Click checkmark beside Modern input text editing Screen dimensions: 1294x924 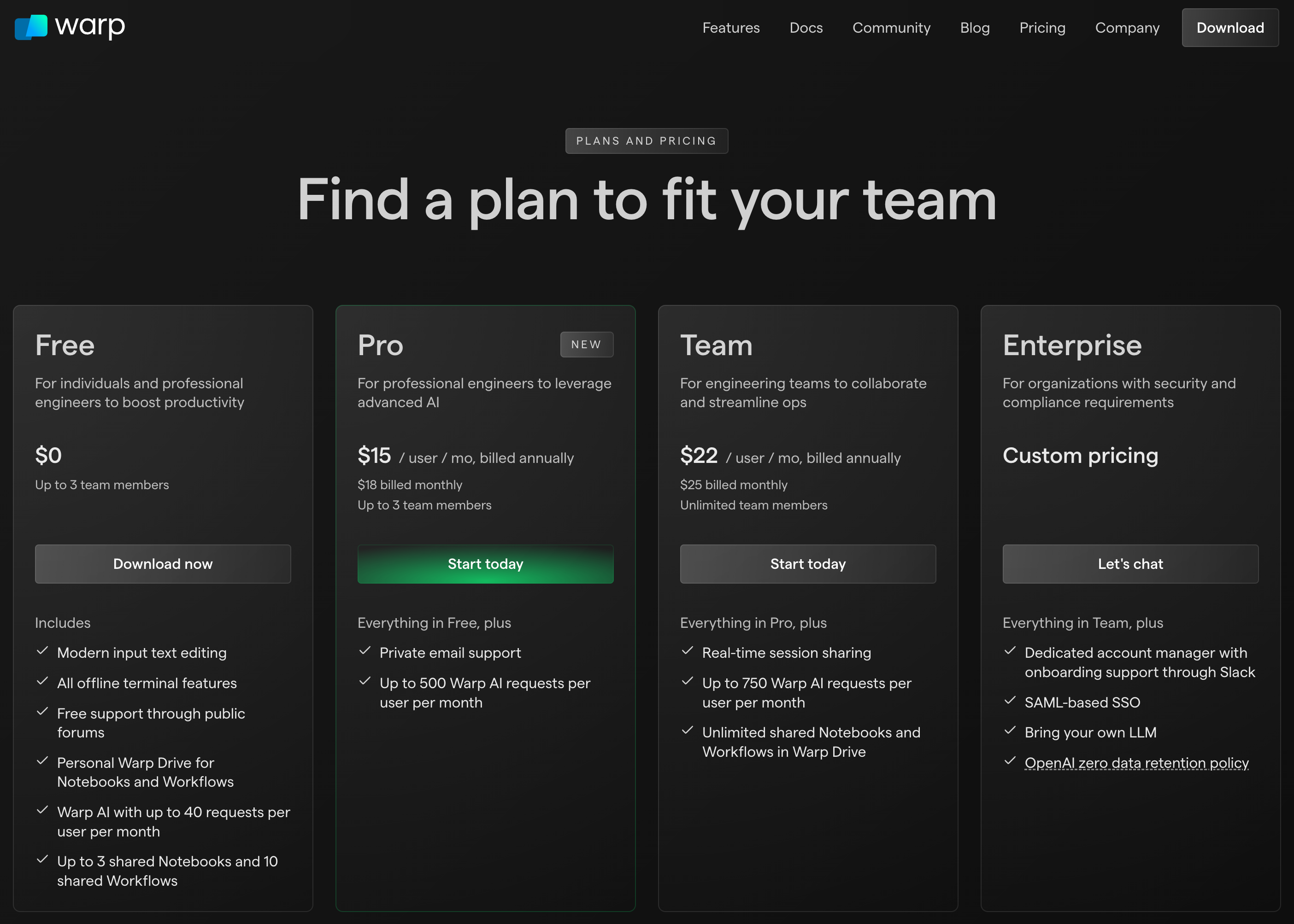[x=42, y=651]
